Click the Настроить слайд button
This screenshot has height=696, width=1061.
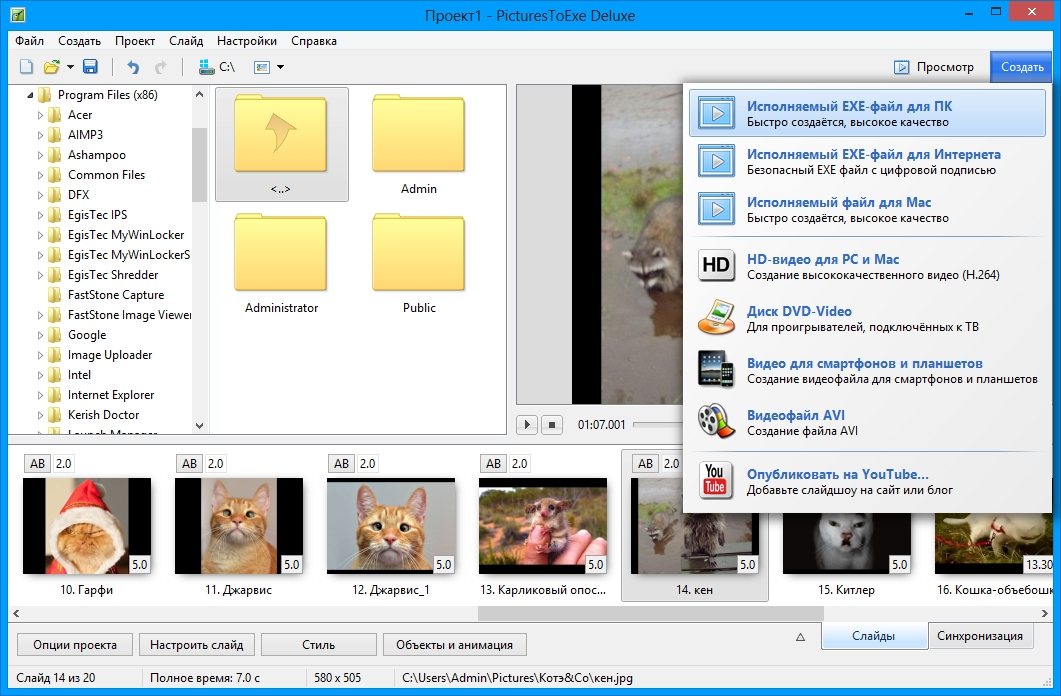[x=196, y=645]
